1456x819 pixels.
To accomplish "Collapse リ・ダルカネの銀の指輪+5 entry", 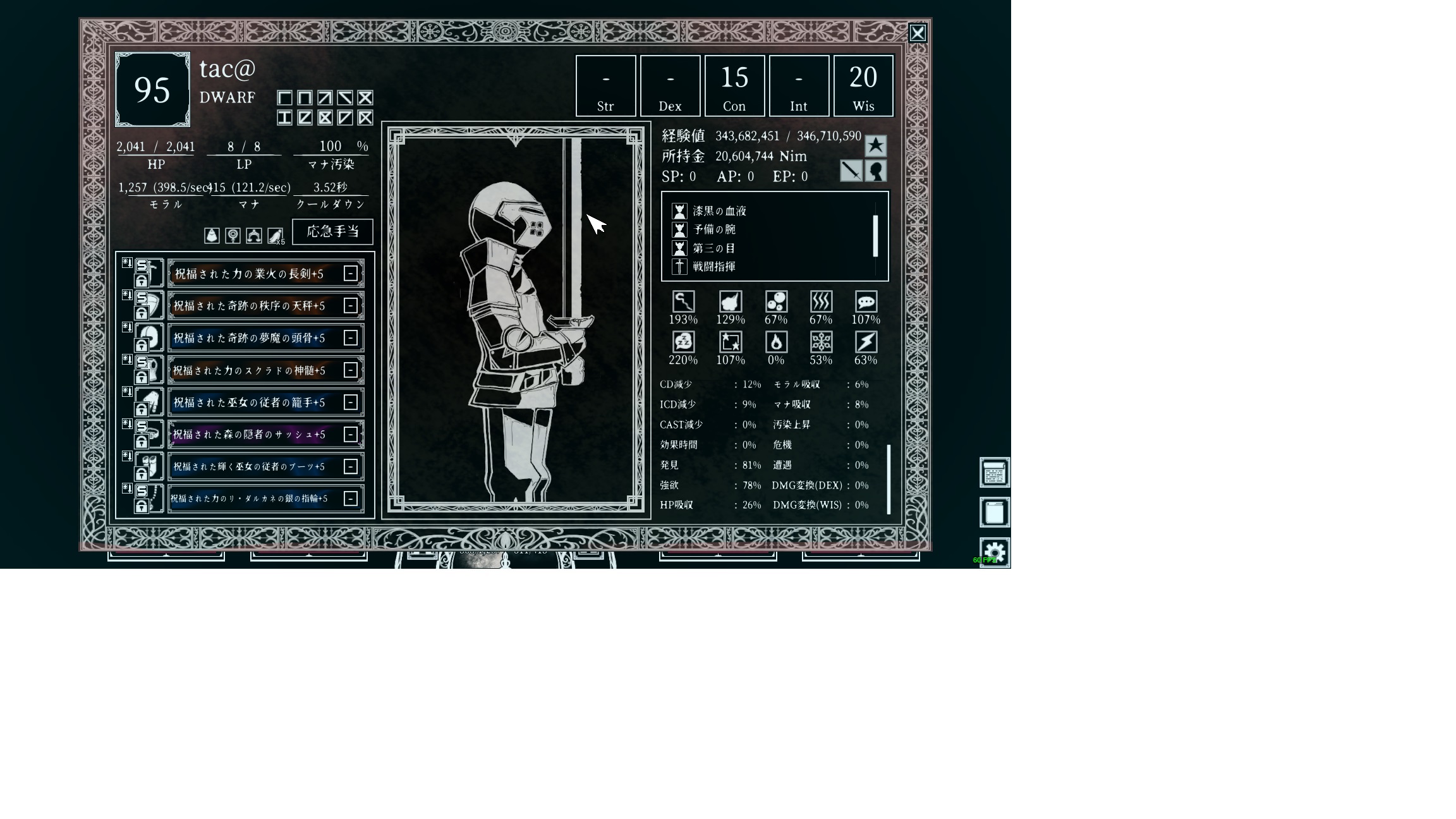I will (351, 499).
